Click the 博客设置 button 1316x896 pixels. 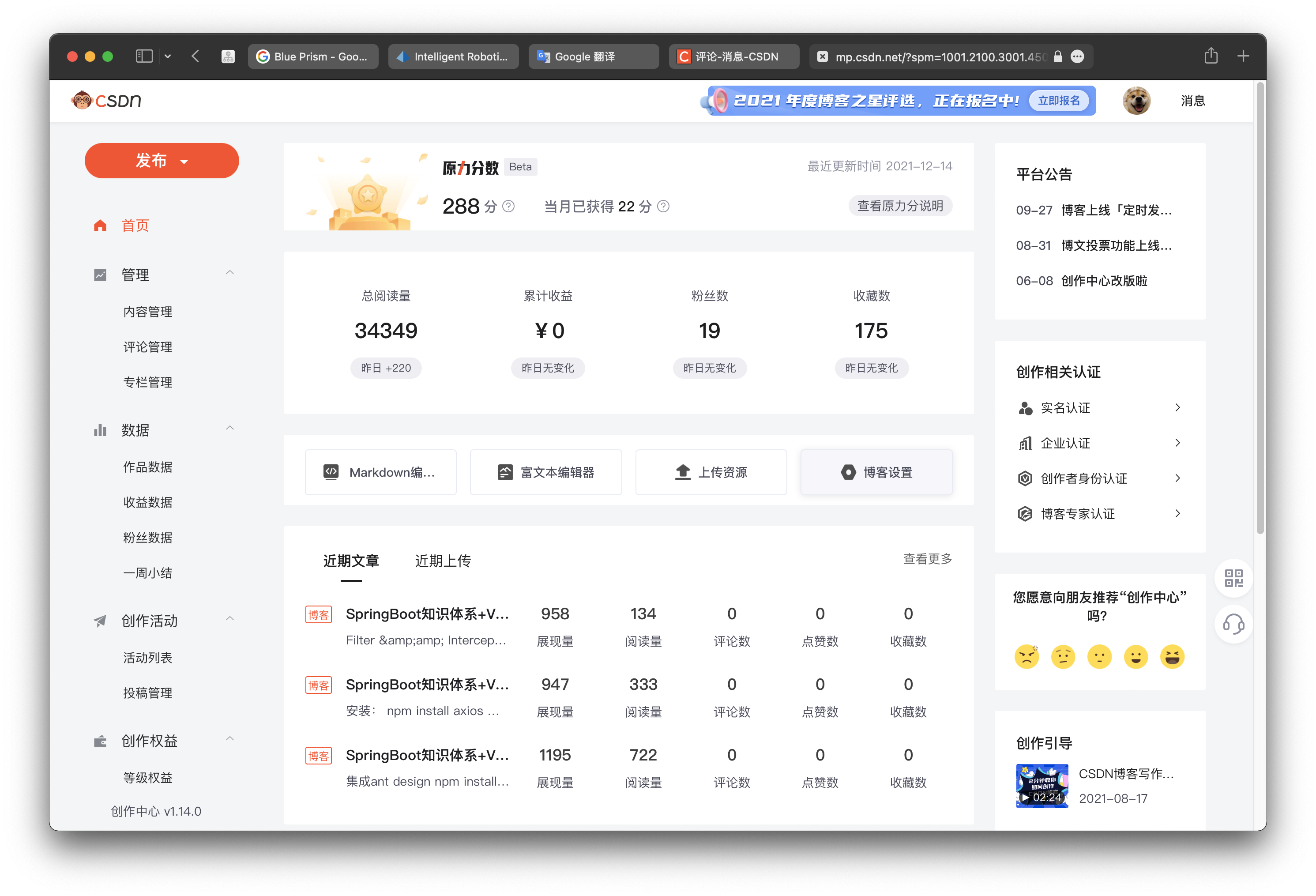[876, 472]
